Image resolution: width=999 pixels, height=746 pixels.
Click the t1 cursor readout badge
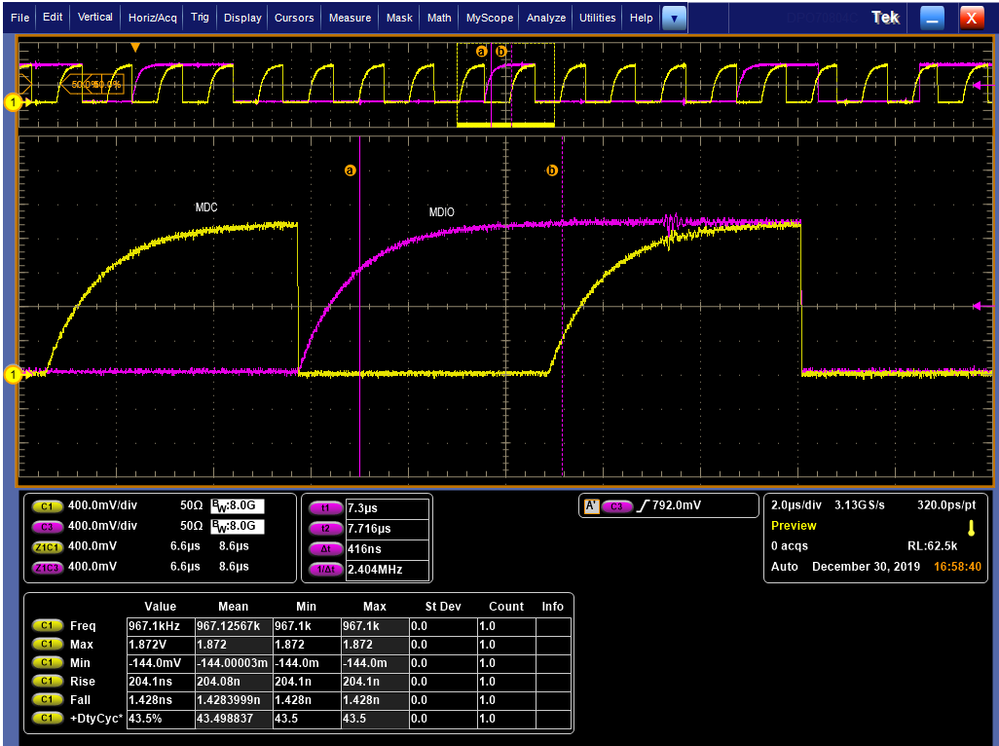coord(325,508)
